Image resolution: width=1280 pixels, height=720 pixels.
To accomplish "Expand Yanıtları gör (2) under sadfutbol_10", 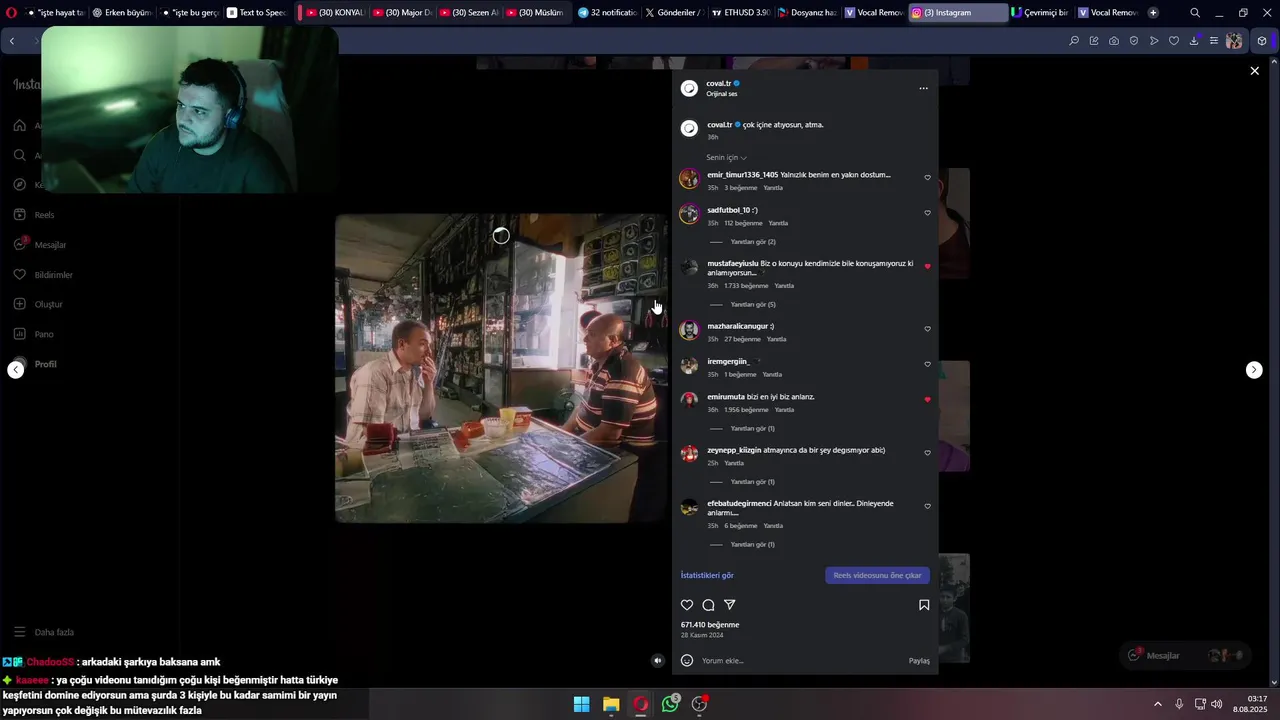I will point(753,242).
